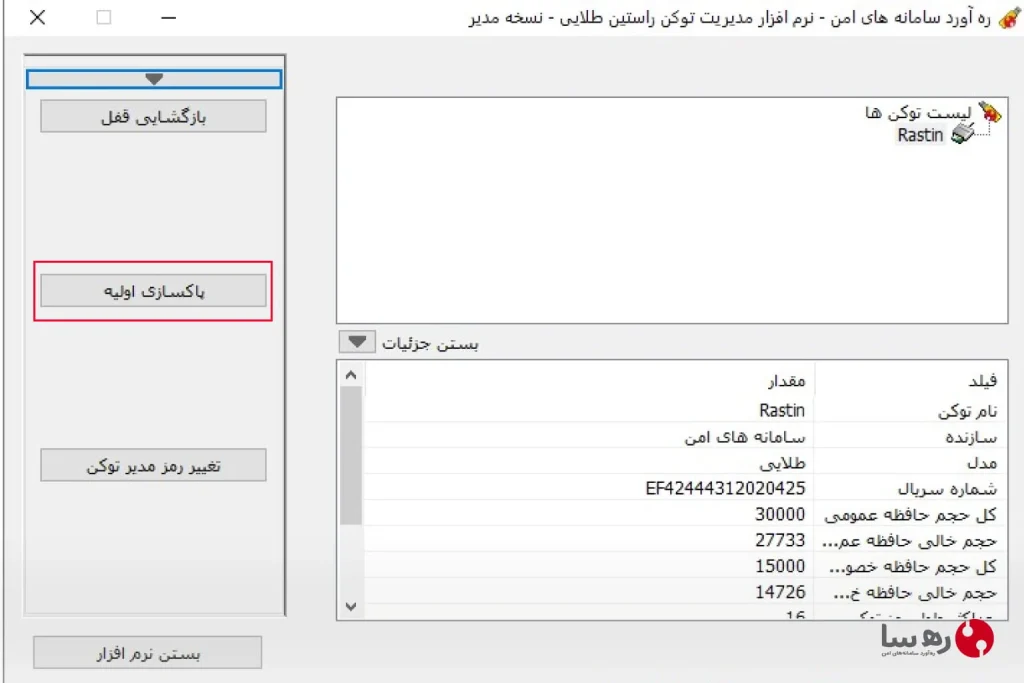This screenshot has height=683, width=1024.
Task: Open the blue dropdown at panel top
Action: coord(154,79)
